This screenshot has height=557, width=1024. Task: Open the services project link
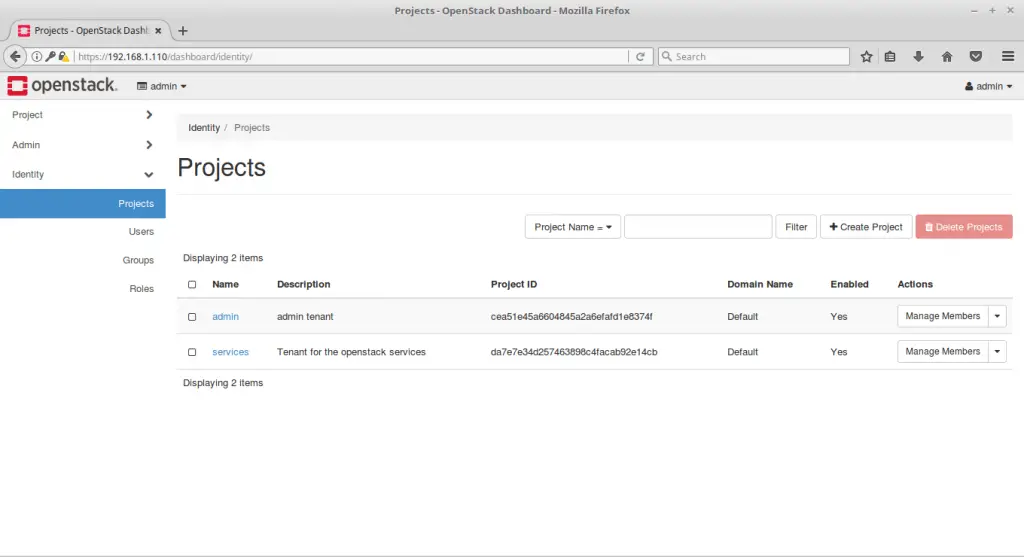pos(231,352)
